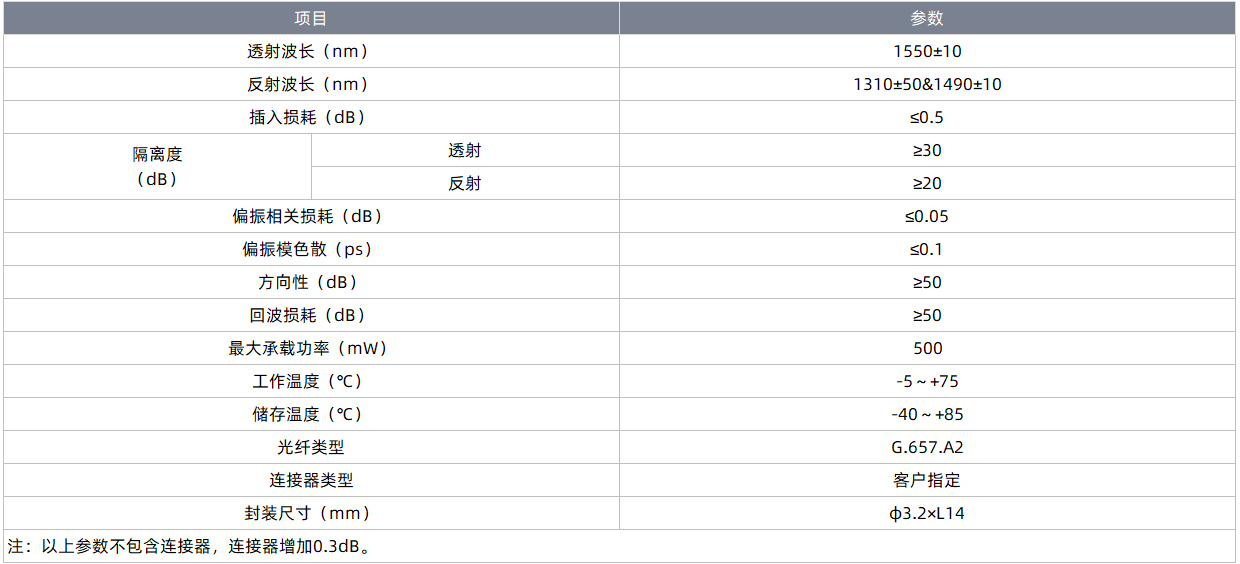Click the 客户指定 connector value
The width and height of the screenshot is (1240, 564).
coord(927,480)
